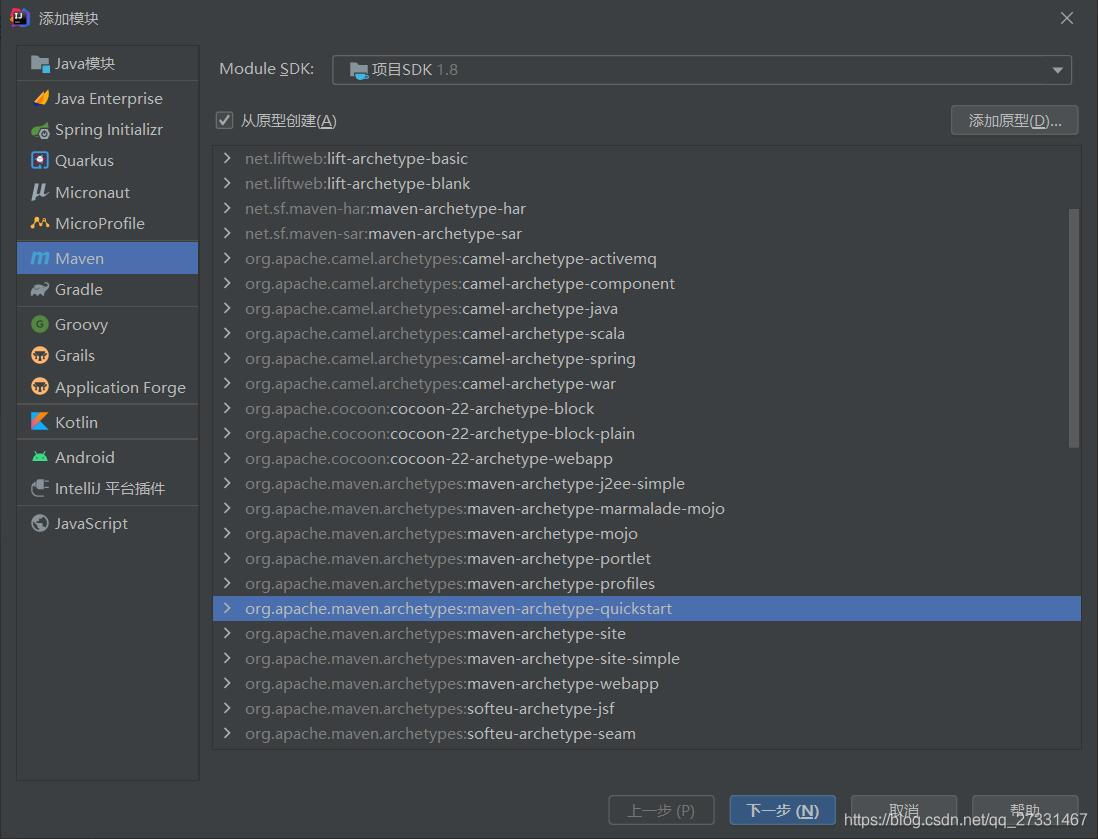Select maven-archetype-portlet row
This screenshot has height=839, width=1098.
coord(646,558)
